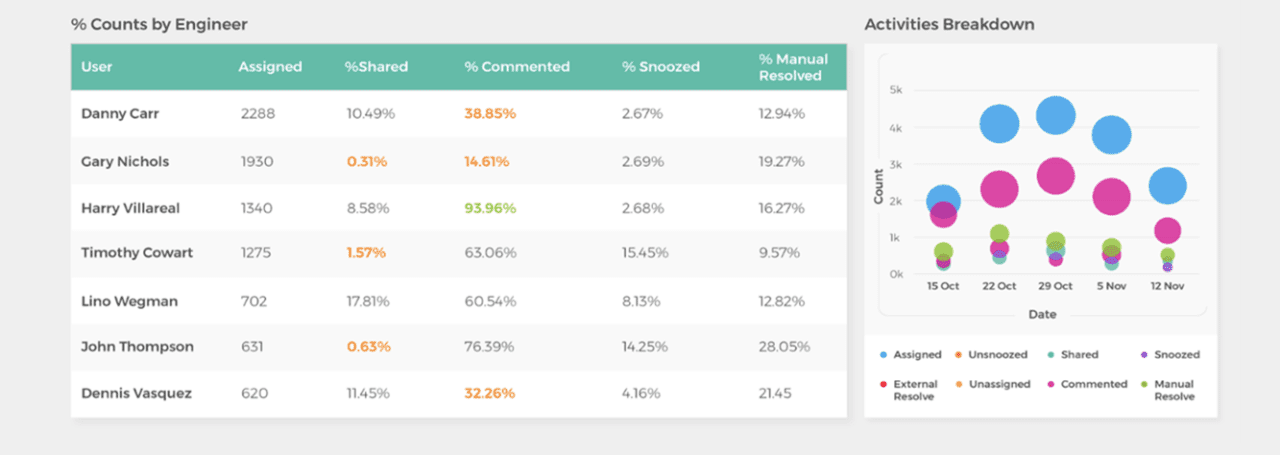Toggle the Shared legend series

pos(1079,355)
